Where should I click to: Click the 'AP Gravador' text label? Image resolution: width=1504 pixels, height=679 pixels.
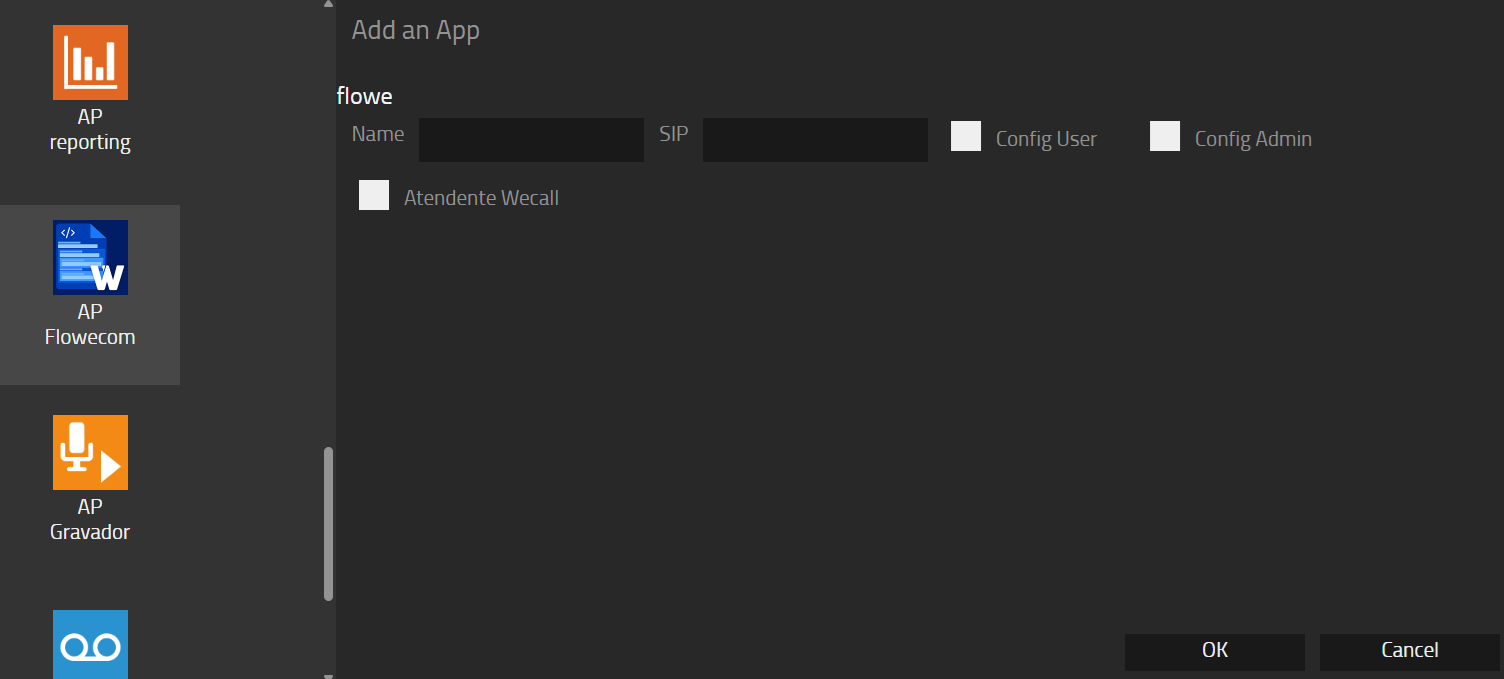point(90,520)
